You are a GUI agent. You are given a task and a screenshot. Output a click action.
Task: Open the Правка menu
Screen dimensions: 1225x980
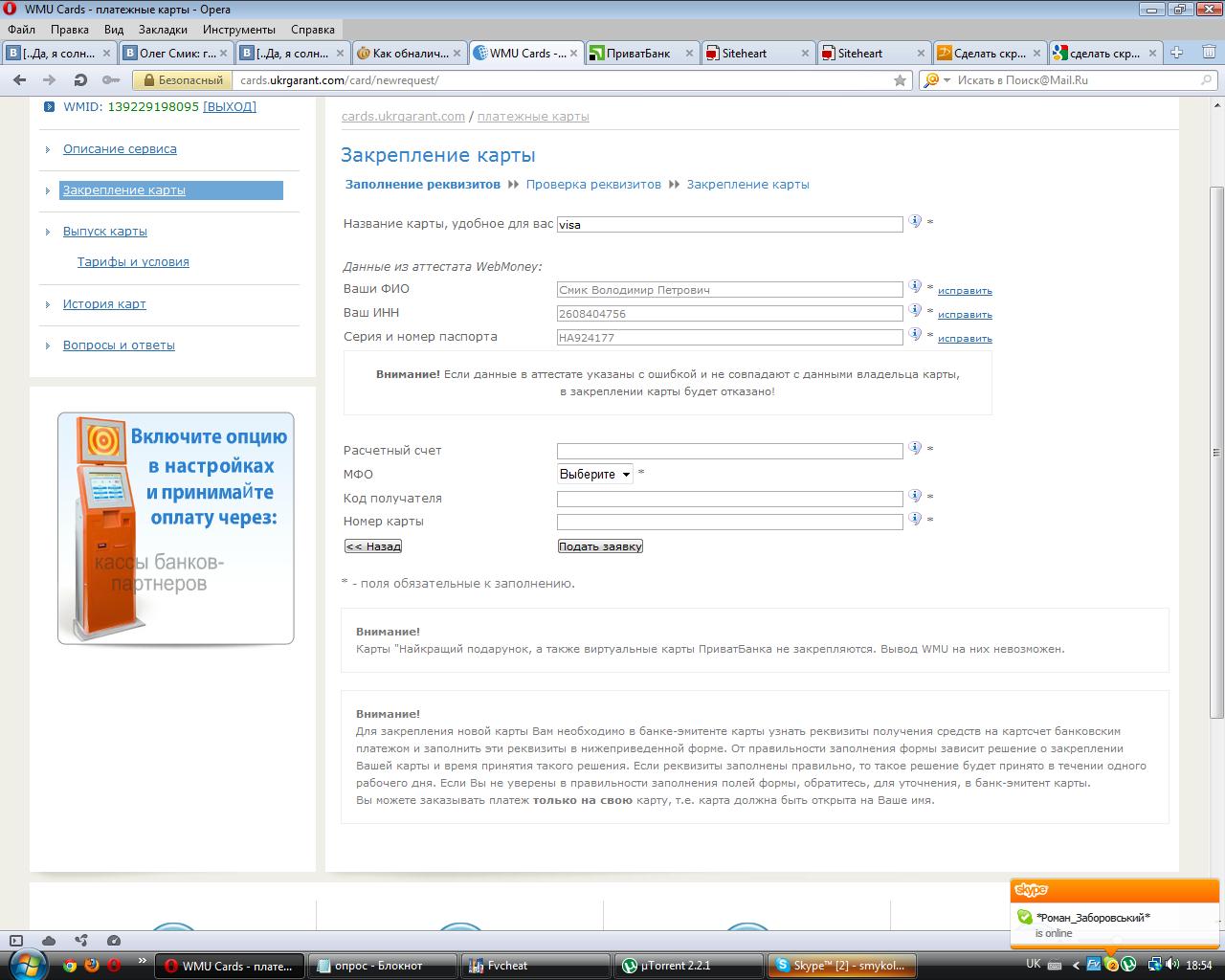pyautogui.click(x=70, y=30)
